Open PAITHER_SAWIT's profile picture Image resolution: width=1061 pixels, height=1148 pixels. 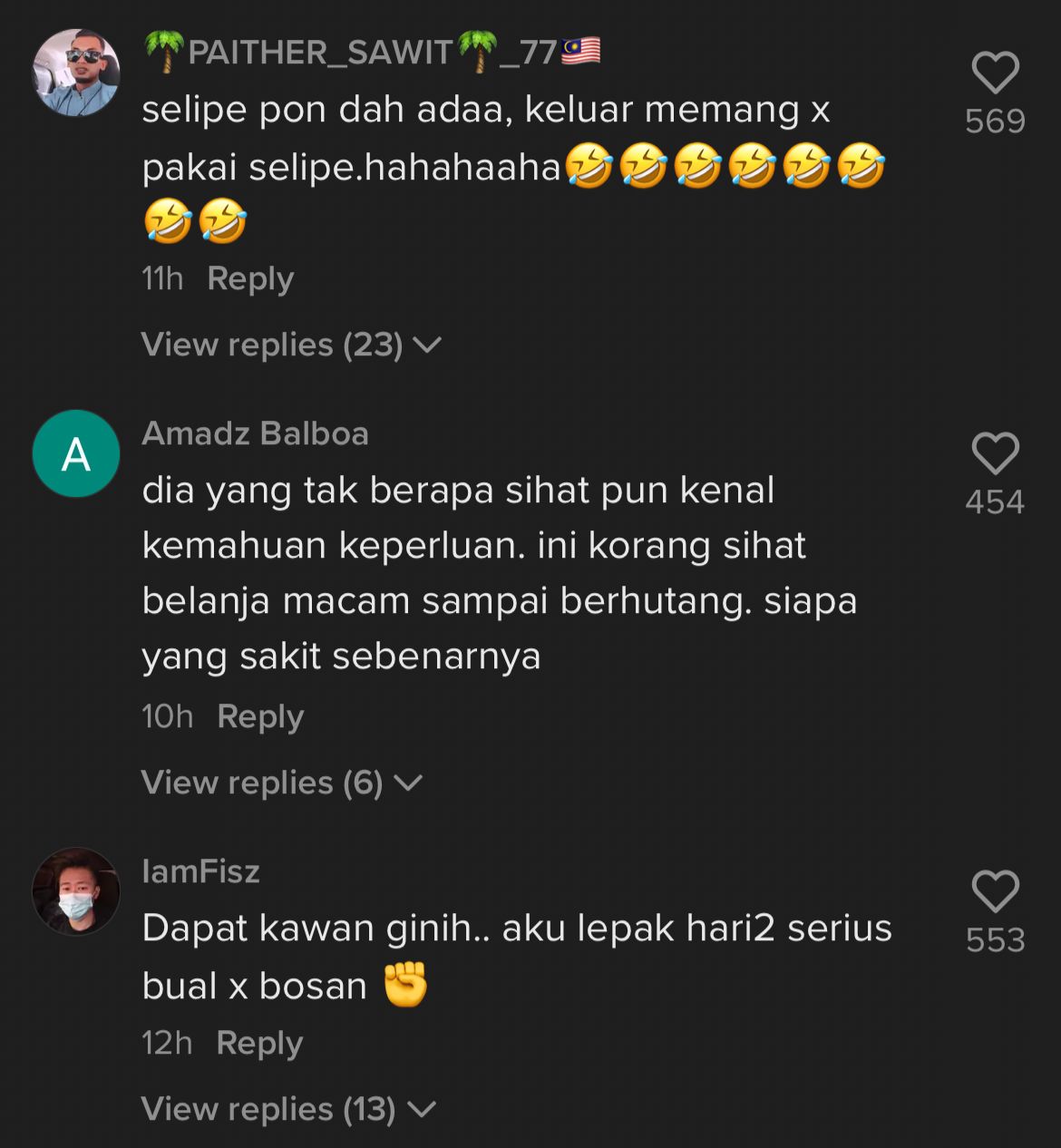point(76,73)
